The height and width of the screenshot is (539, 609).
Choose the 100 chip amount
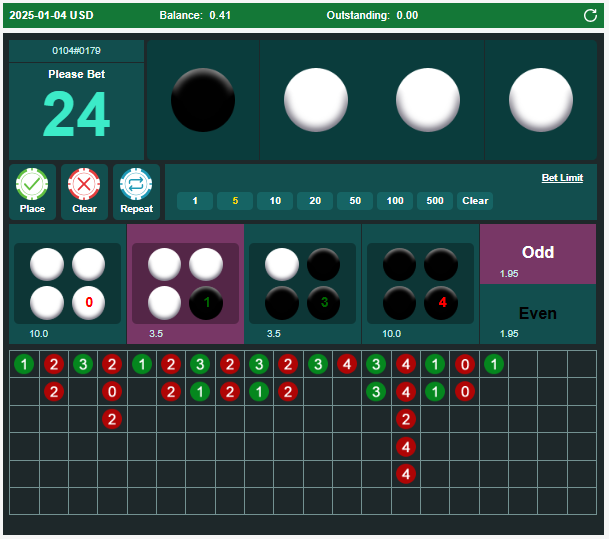point(395,201)
